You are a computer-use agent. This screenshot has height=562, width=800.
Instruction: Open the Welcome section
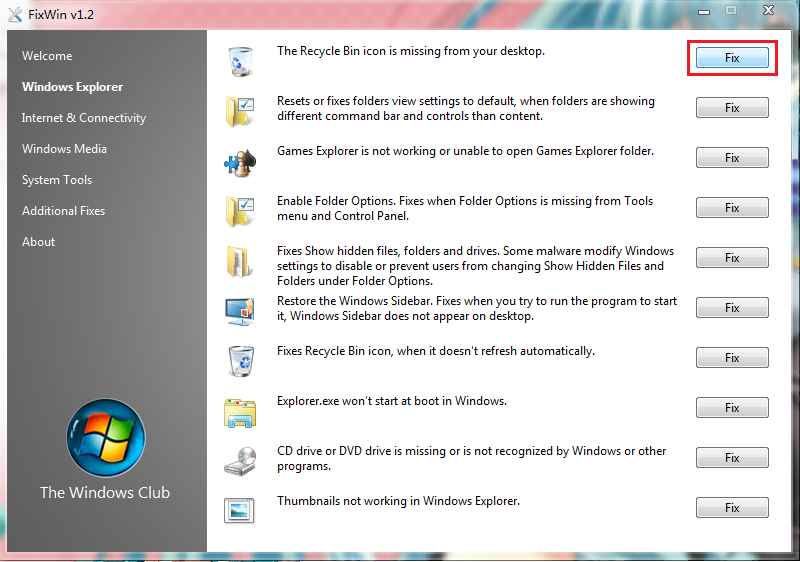pos(47,56)
